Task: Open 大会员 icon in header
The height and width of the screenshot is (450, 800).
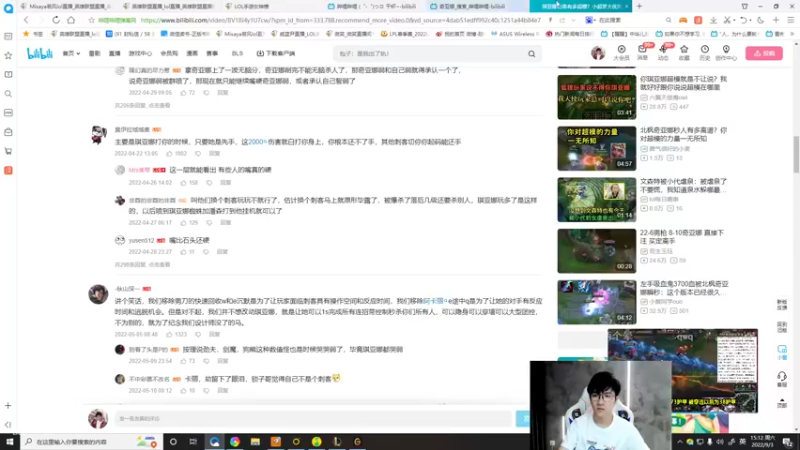Action: [621, 53]
